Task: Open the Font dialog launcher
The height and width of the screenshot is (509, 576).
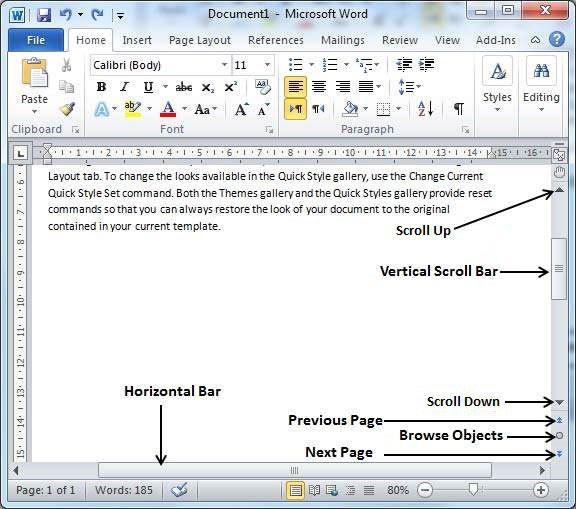Action: pos(270,130)
